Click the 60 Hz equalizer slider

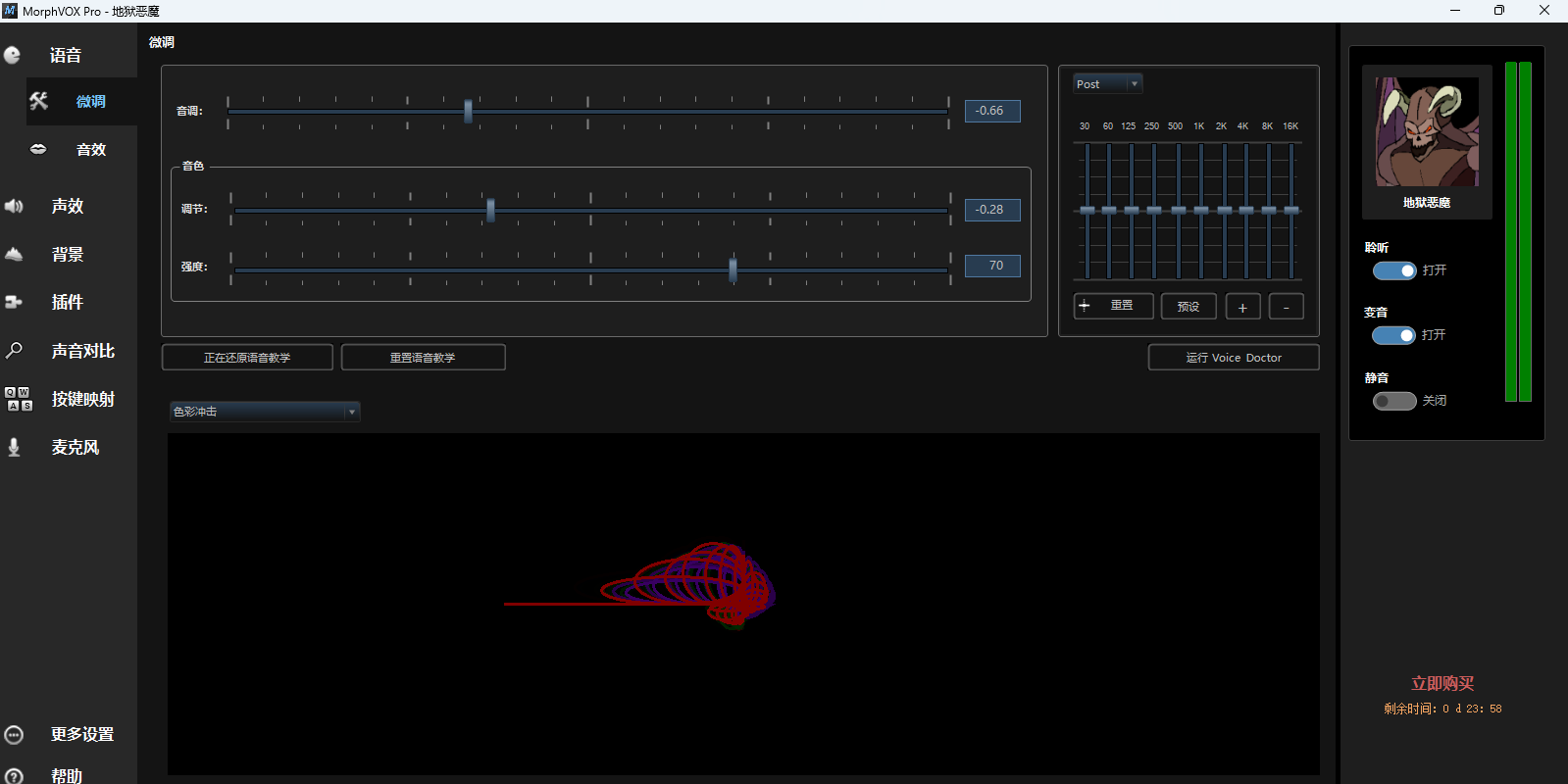(1109, 211)
